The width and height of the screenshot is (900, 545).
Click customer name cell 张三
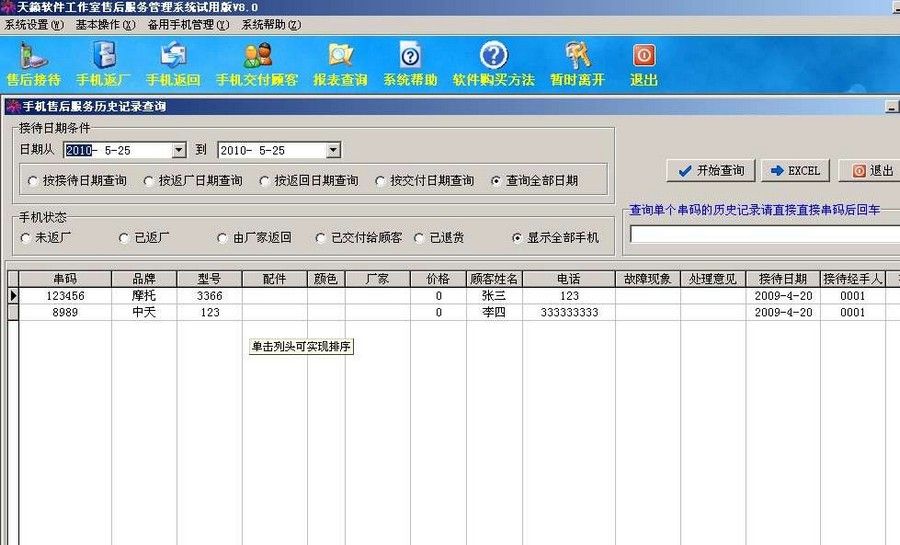point(494,296)
